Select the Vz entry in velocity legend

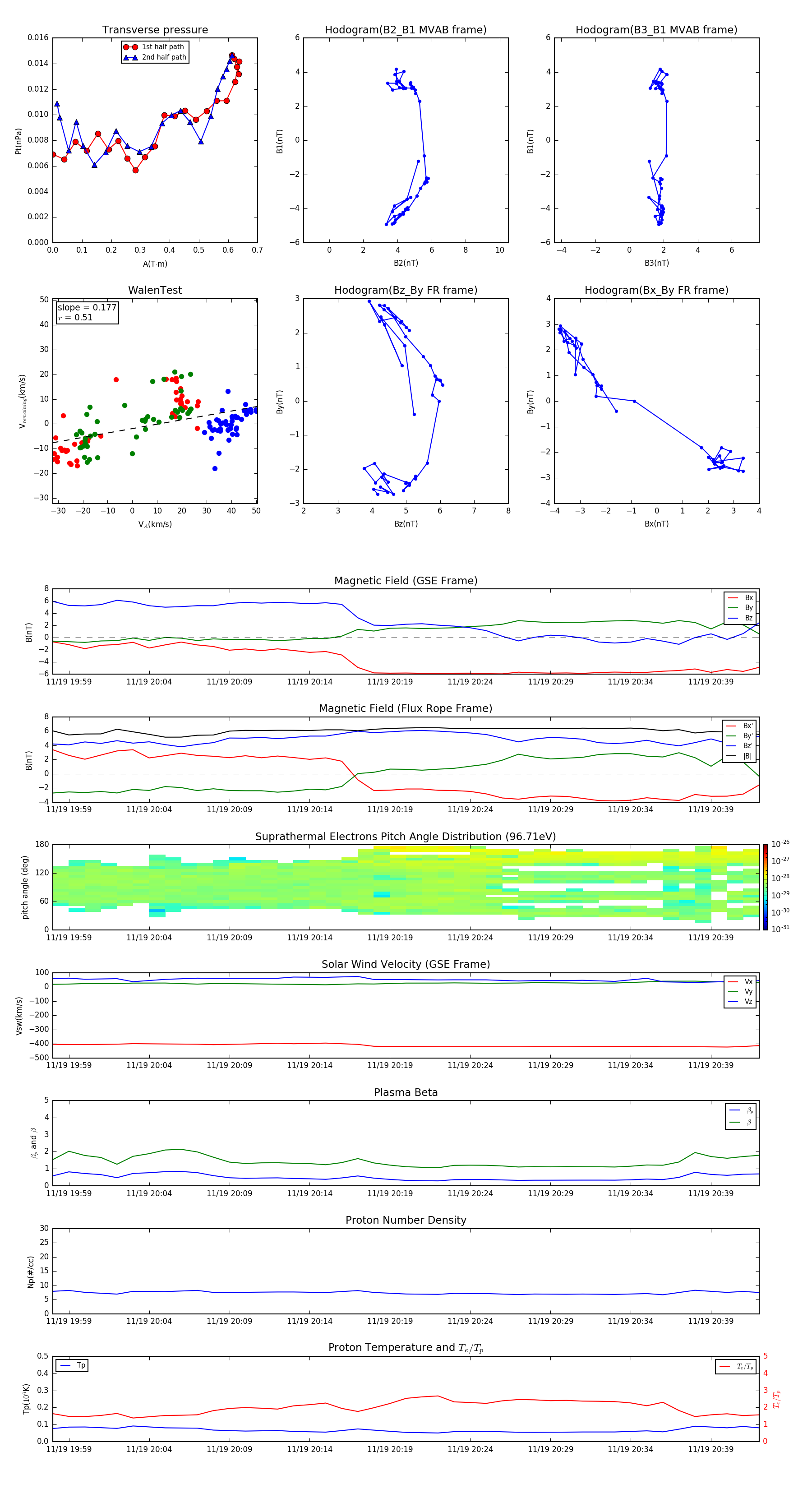[740, 1002]
